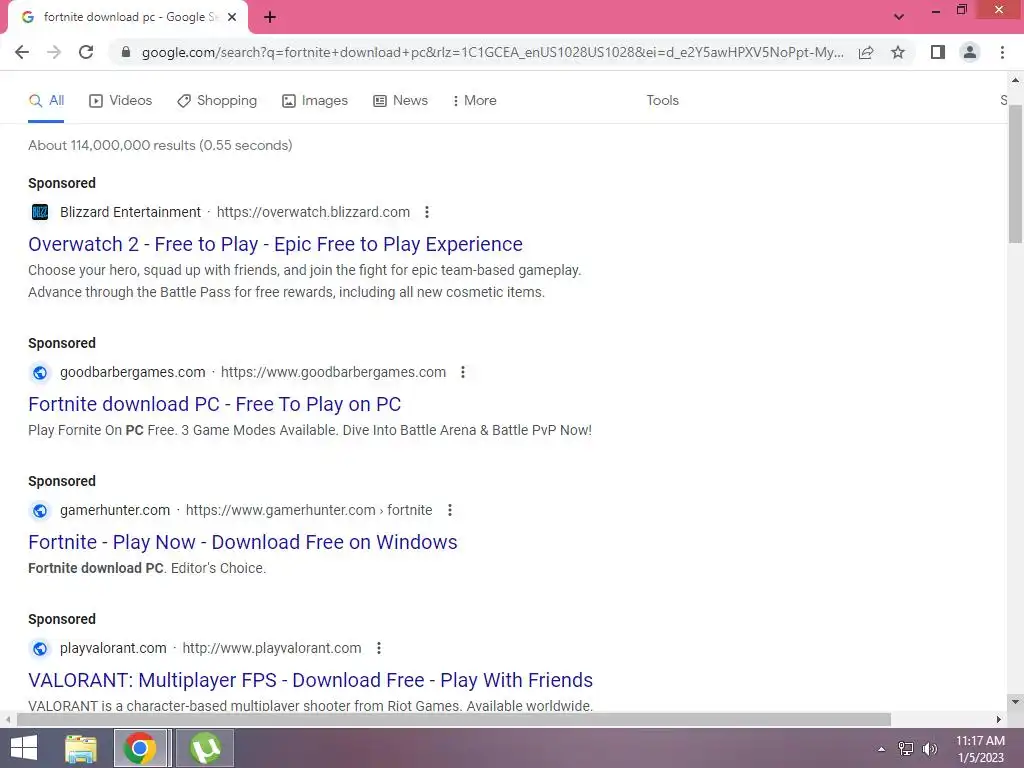This screenshot has width=1024, height=768.
Task: Click the Blizzard Entertainment site name
Action: [x=131, y=212]
